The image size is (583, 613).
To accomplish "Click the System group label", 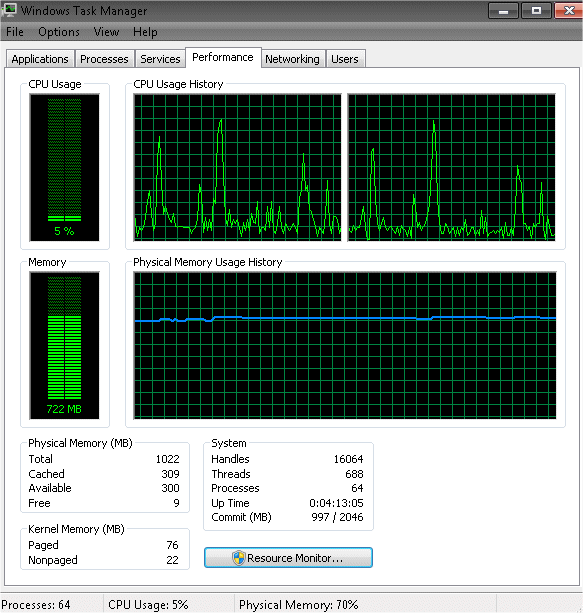I will [229, 443].
